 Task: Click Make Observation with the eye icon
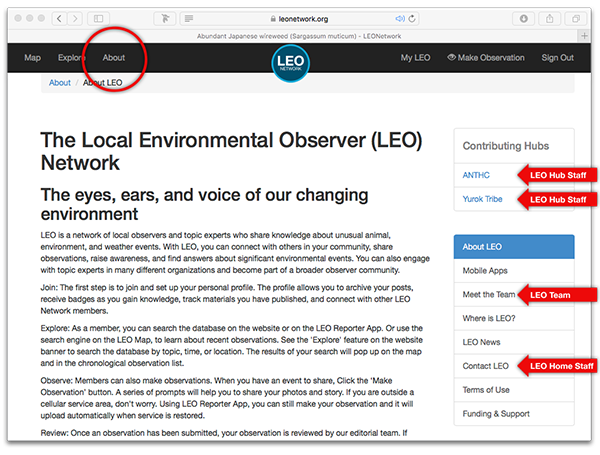tap(486, 58)
